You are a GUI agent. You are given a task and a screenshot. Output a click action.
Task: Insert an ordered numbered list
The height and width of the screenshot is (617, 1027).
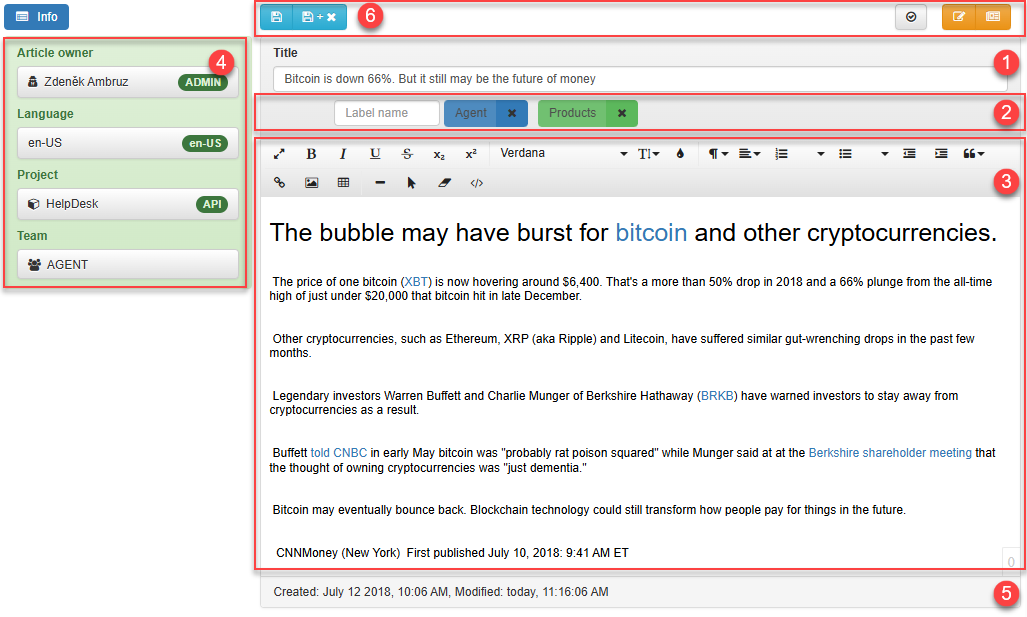point(782,154)
